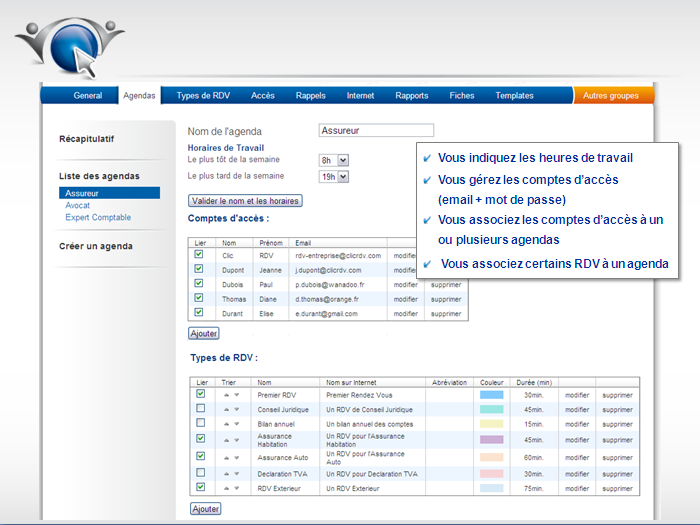700x525 pixels.
Task: Uncheck Lier for Dubois Paul
Action: pos(199,283)
